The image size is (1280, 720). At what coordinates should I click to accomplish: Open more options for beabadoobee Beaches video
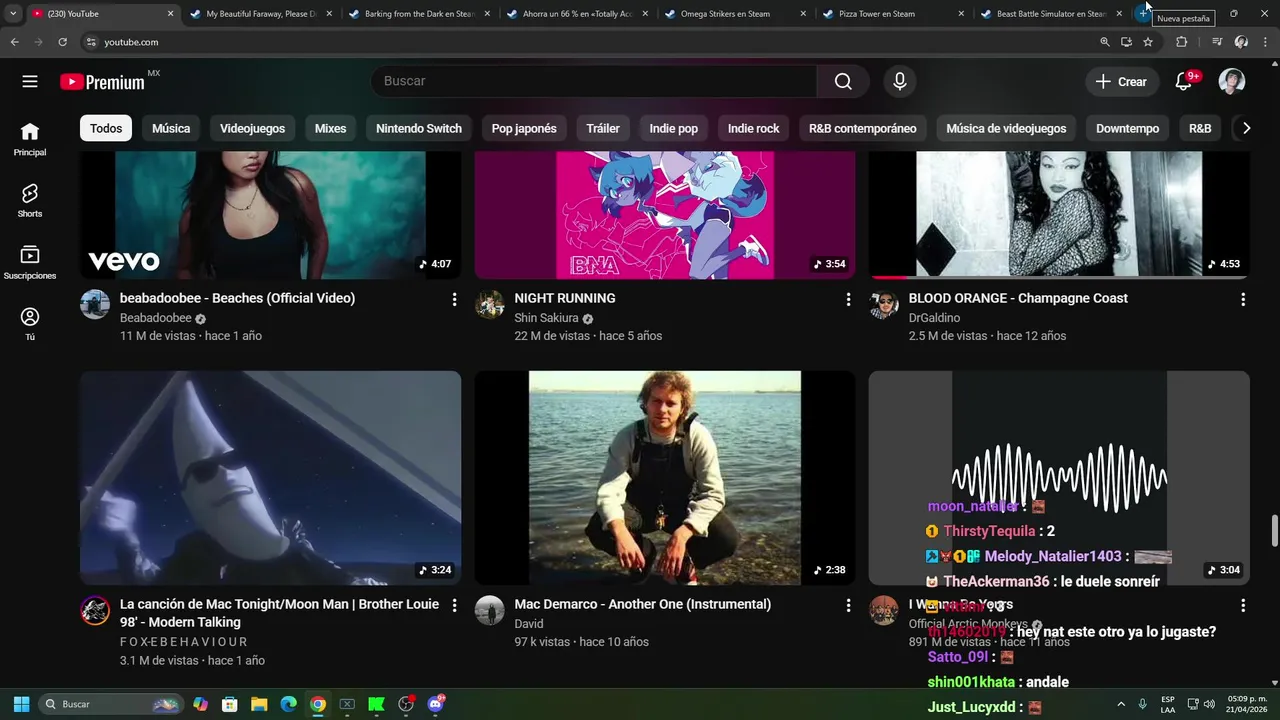click(x=454, y=299)
